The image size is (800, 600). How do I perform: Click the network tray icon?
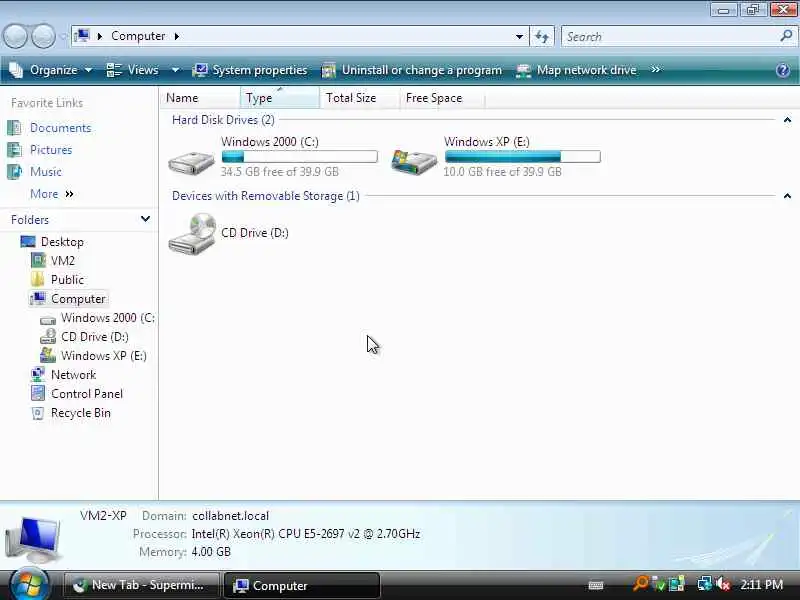click(x=704, y=584)
